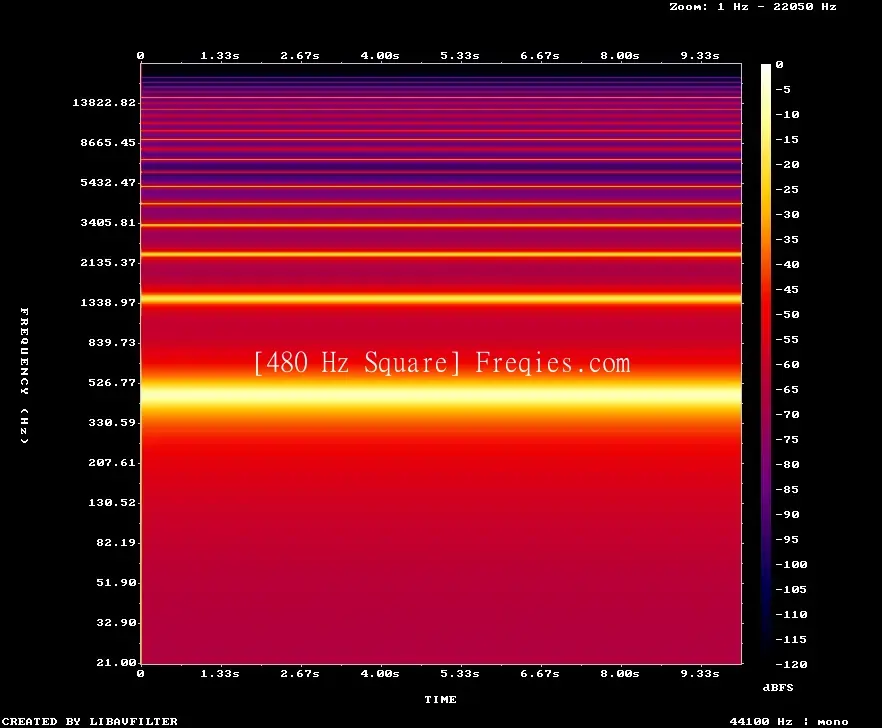This screenshot has width=882, height=728.
Task: Click the 207.61 frequency axis label
Action: click(112, 462)
